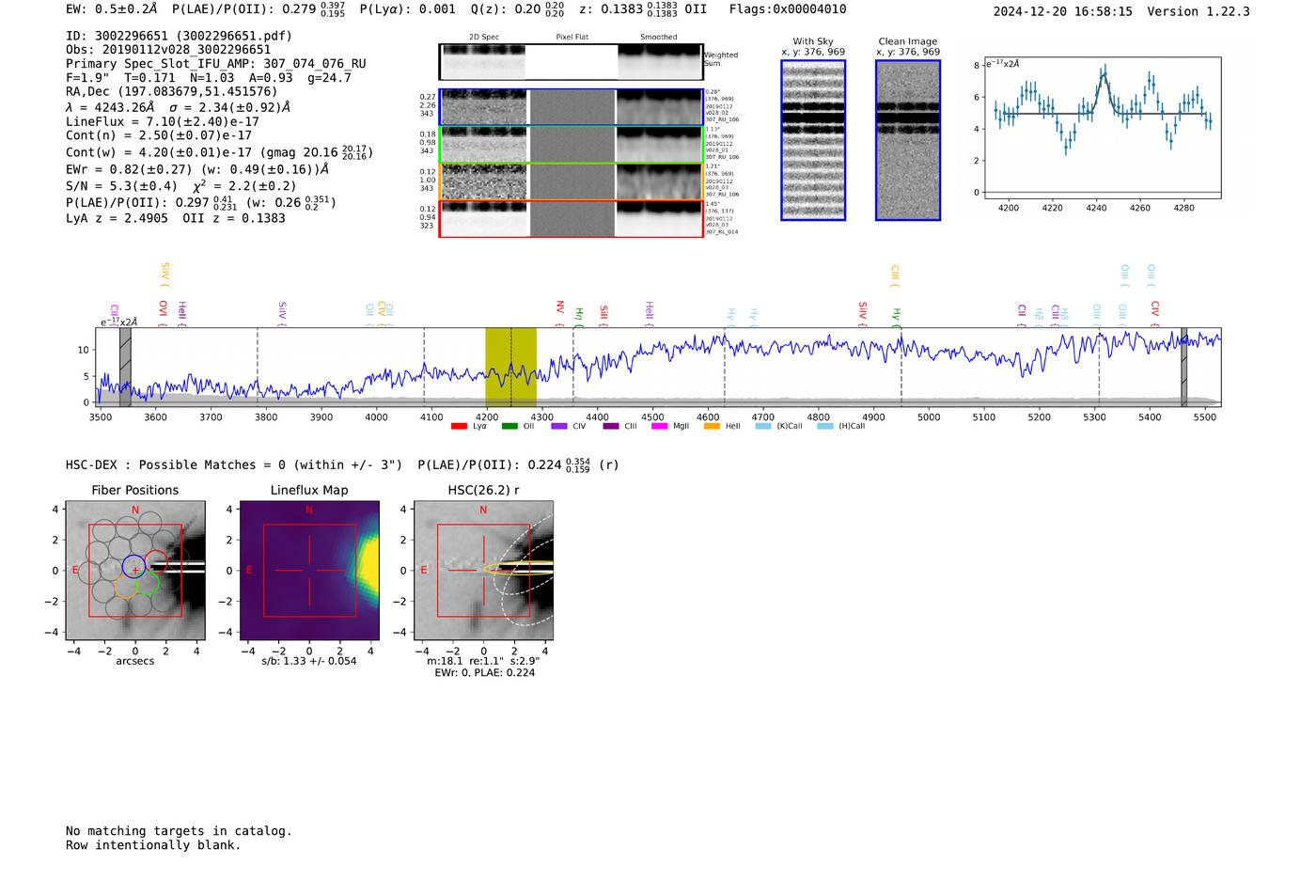
Task: Click the green fiber circle in Fiber Positions
Action: 148,583
